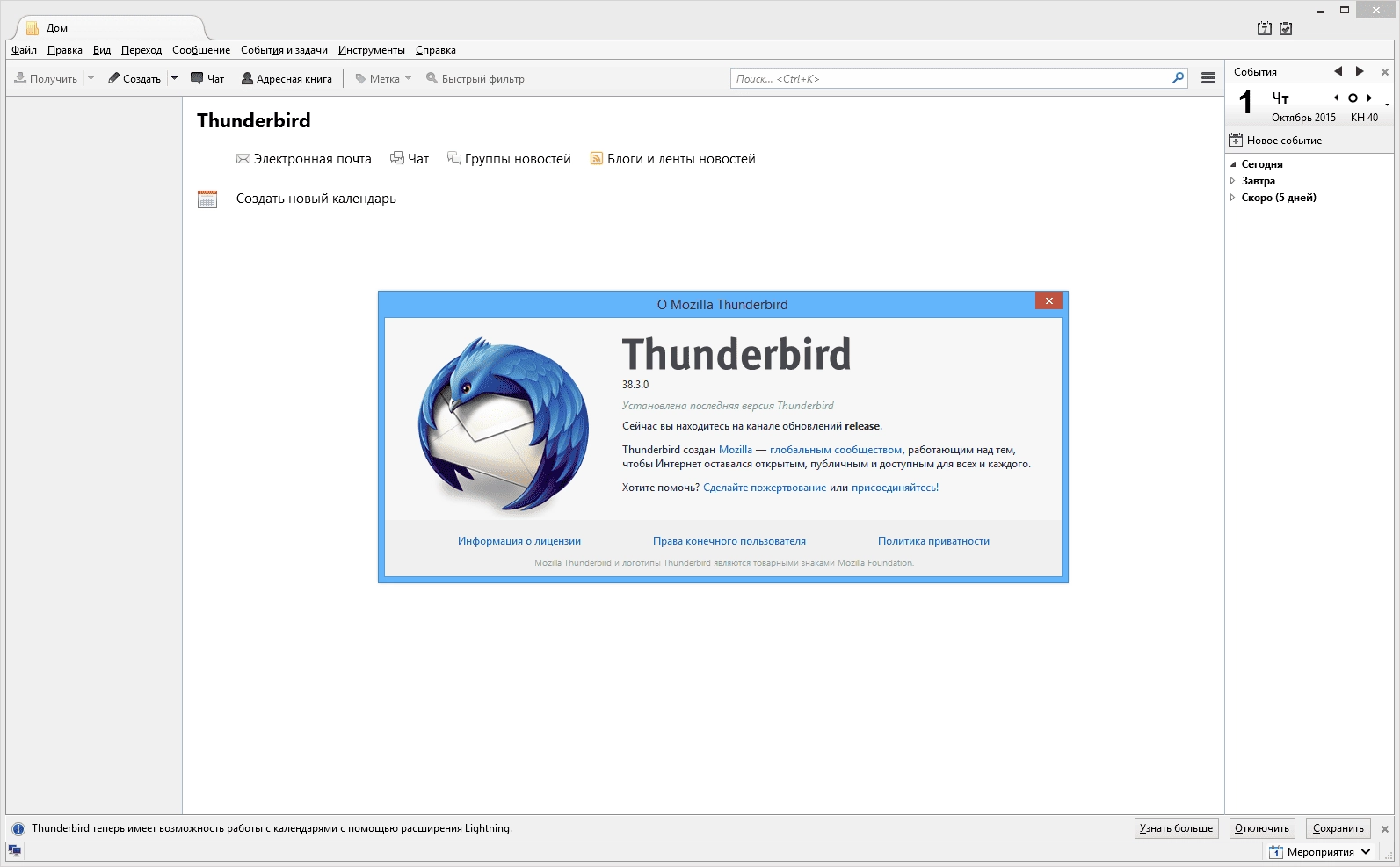Click the calendar icon beside Создать новый календарь
Image resolution: width=1400 pixels, height=867 pixels.
click(207, 199)
